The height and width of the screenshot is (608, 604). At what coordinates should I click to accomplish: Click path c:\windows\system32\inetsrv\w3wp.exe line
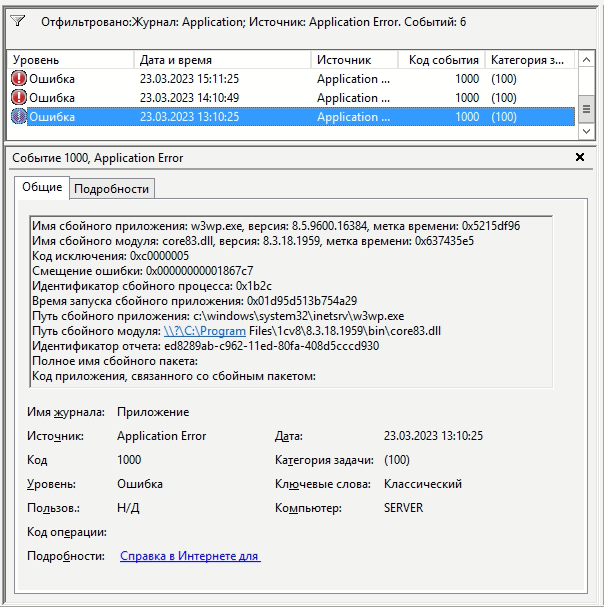tap(218, 316)
